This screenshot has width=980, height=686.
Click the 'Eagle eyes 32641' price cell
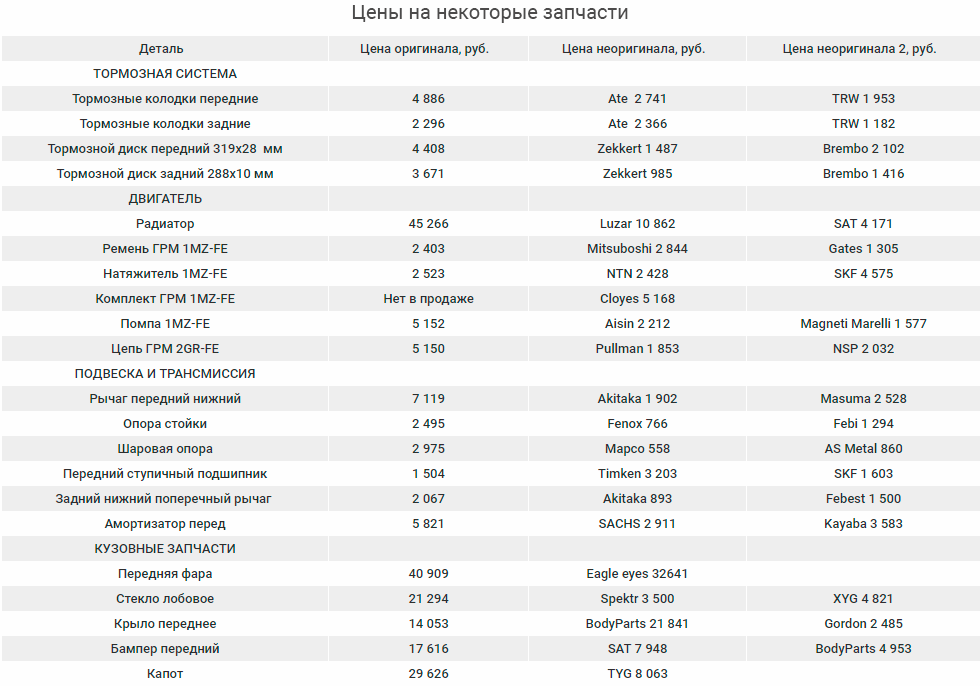637,574
